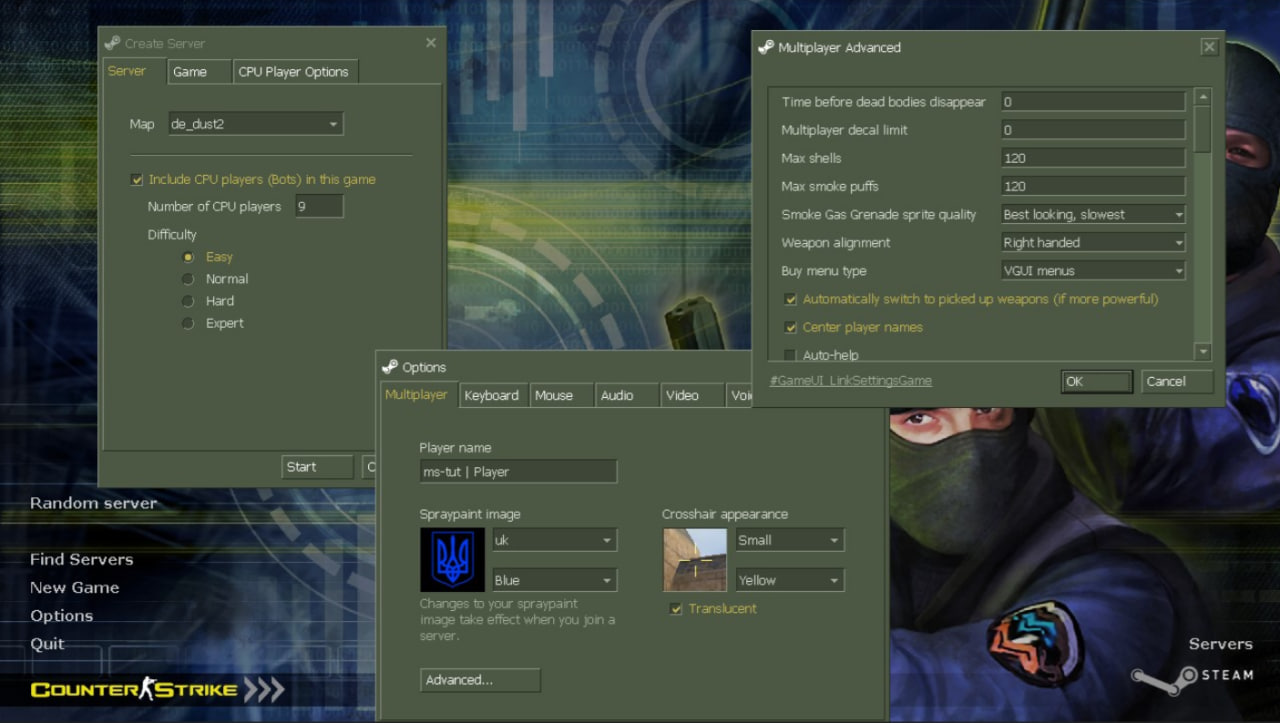Click OK in Multiplayer Advanced

1096,381
